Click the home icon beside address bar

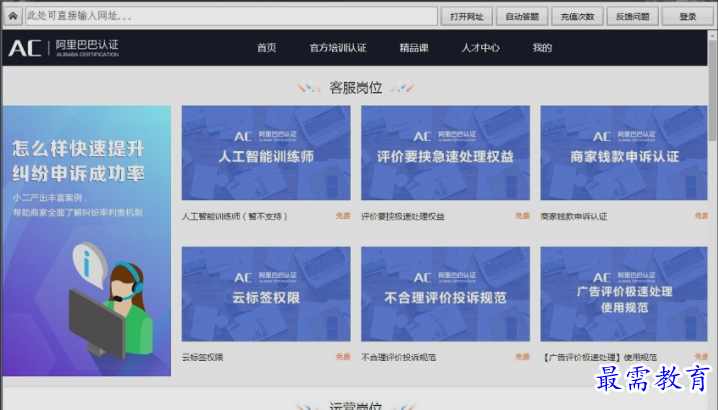coord(13,16)
